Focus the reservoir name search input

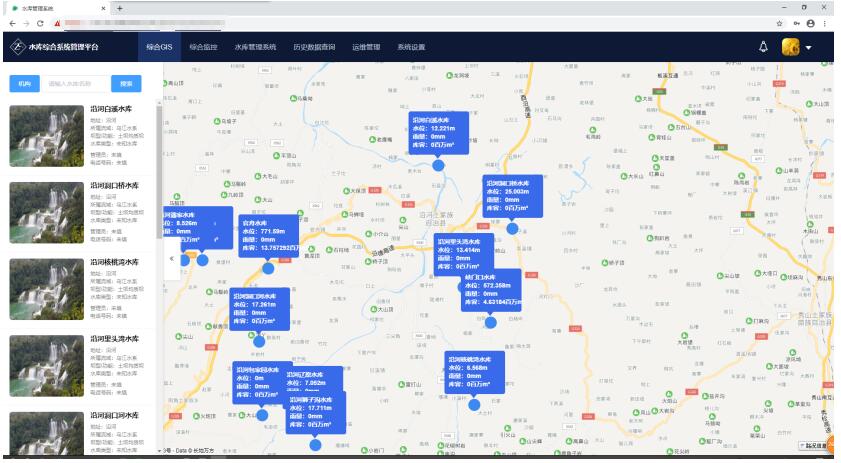75,84
